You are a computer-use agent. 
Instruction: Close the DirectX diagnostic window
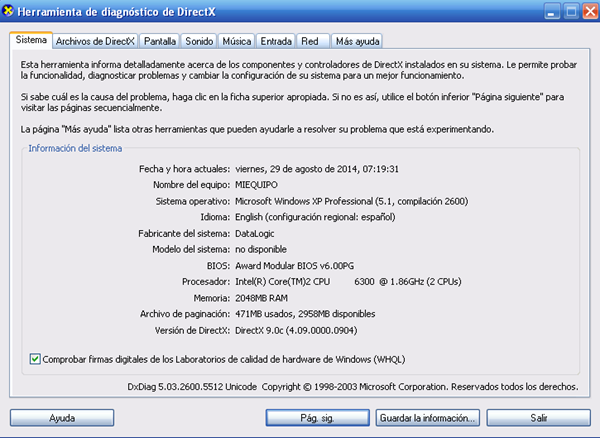coord(591,11)
